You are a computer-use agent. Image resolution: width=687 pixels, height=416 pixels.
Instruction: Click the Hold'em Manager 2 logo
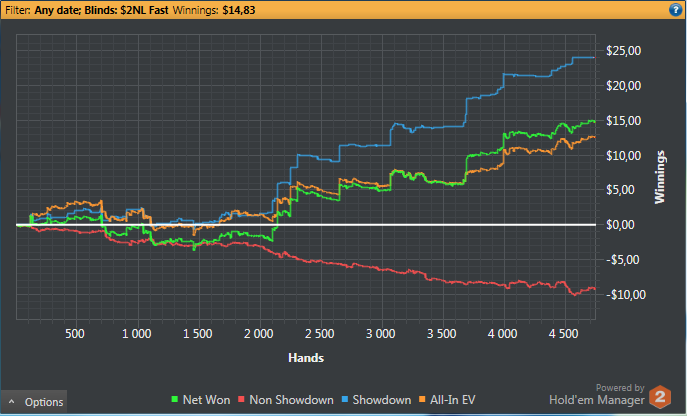[x=660, y=397]
